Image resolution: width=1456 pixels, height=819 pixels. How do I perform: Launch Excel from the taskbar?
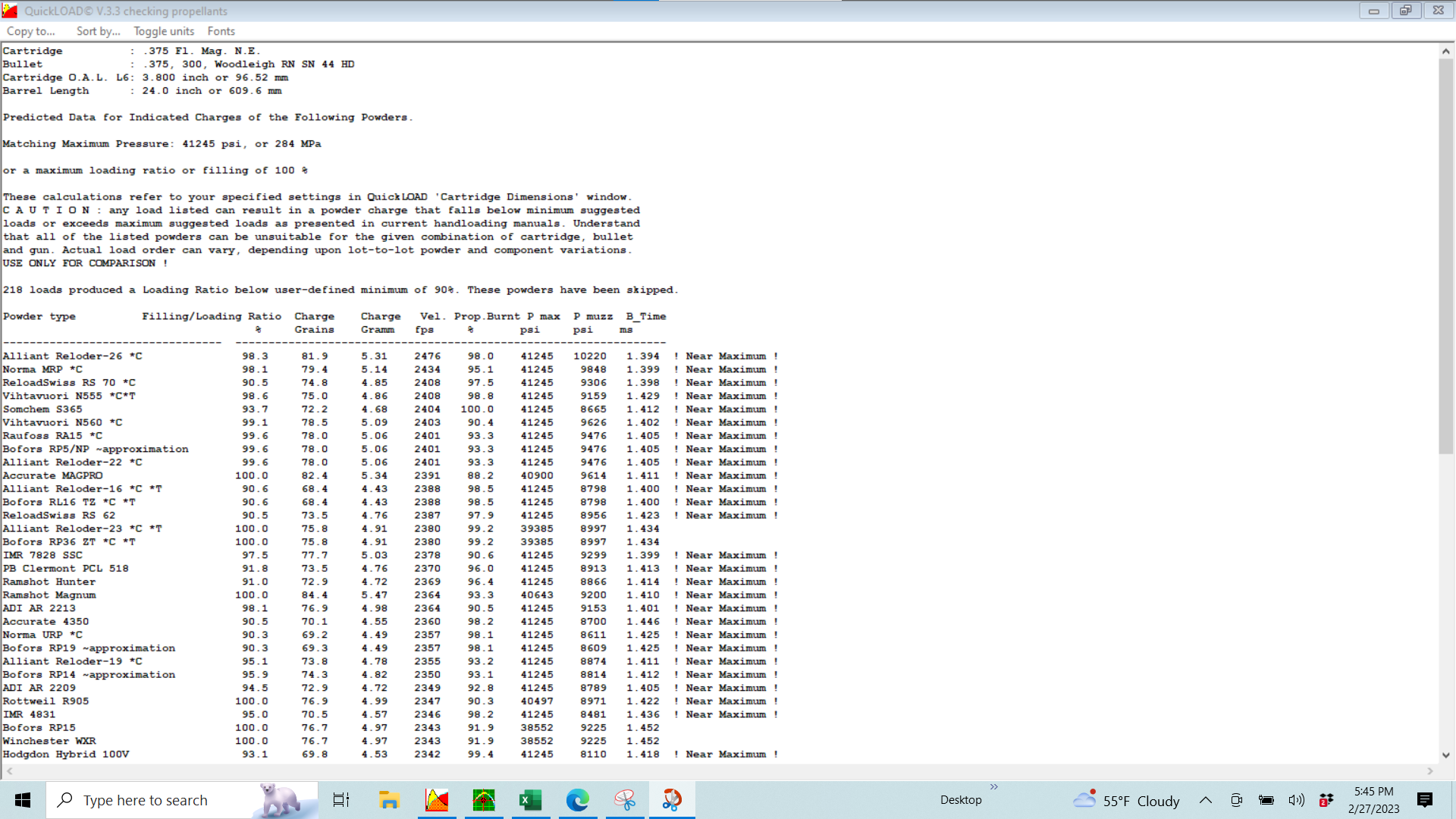point(530,800)
